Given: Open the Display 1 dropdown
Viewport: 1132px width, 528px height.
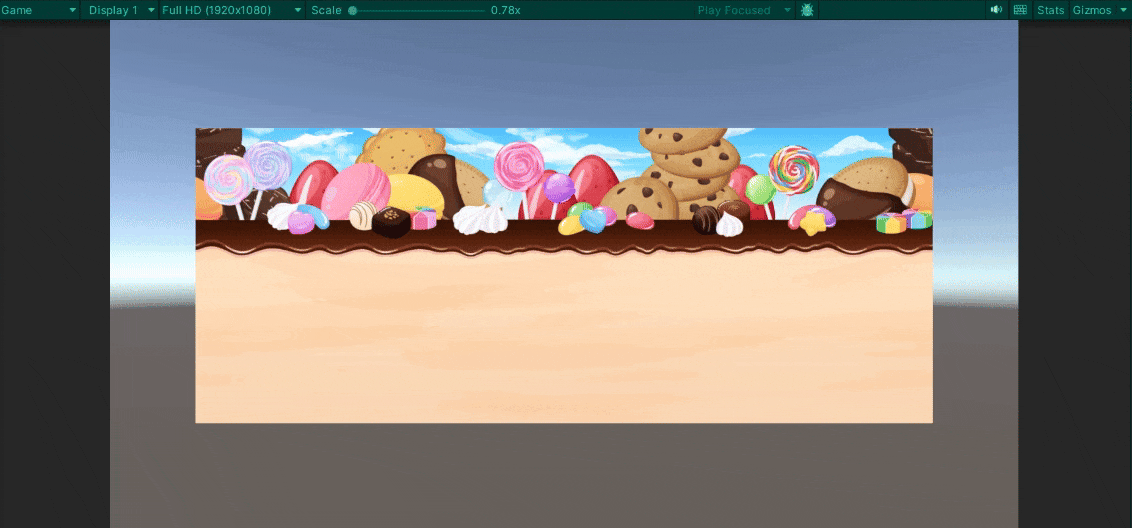Looking at the screenshot, I should click(x=120, y=10).
